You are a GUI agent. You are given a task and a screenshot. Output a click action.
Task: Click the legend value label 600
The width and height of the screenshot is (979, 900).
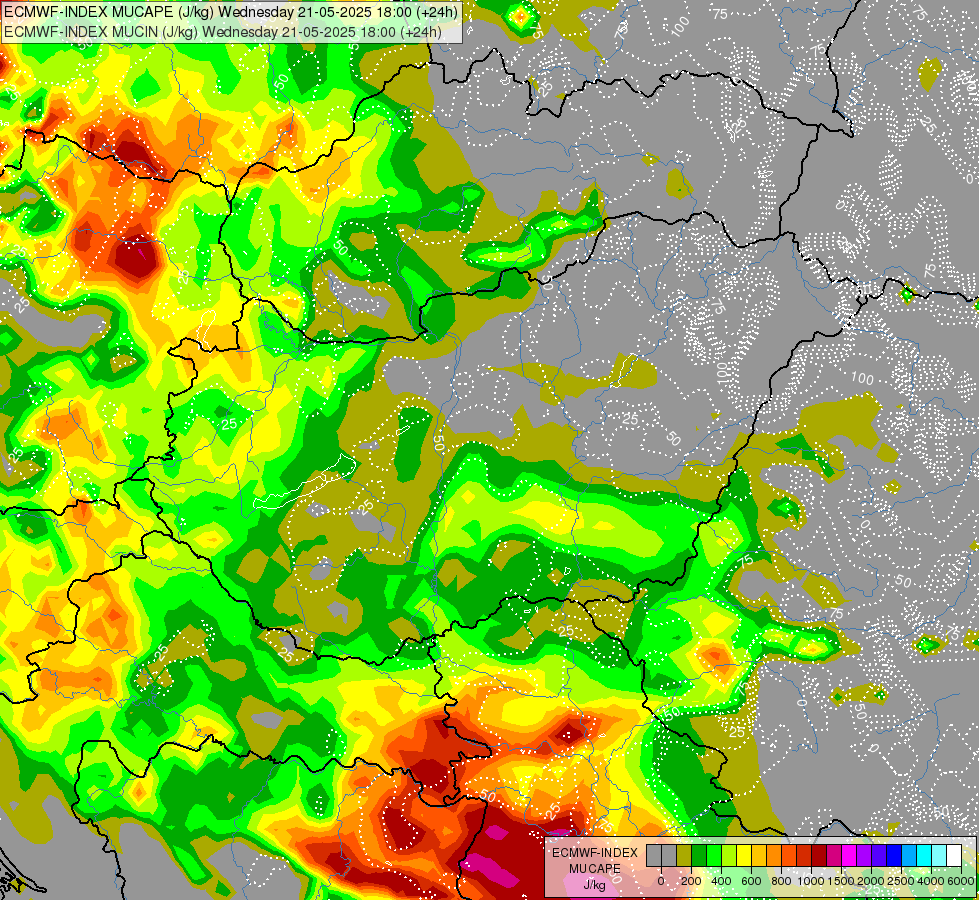pos(751,881)
